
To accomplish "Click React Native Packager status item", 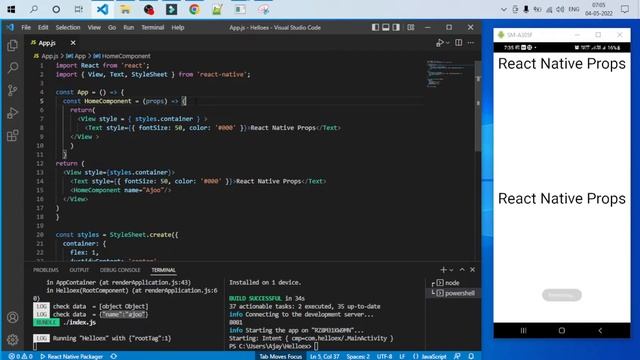I will (72, 356).
